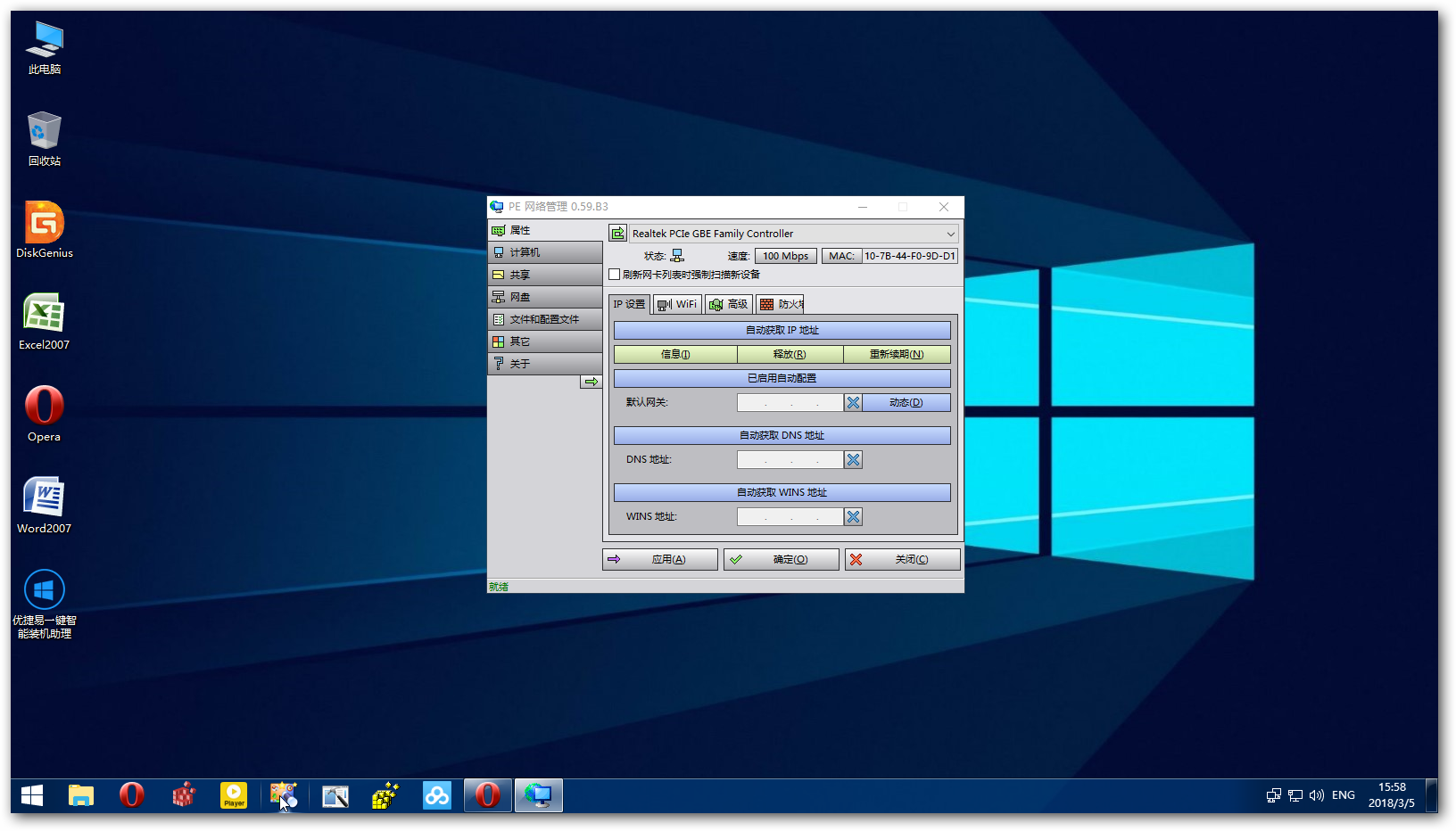Open the Opera desktop icon
Viewport: 1456px width, 831px height.
[44, 414]
